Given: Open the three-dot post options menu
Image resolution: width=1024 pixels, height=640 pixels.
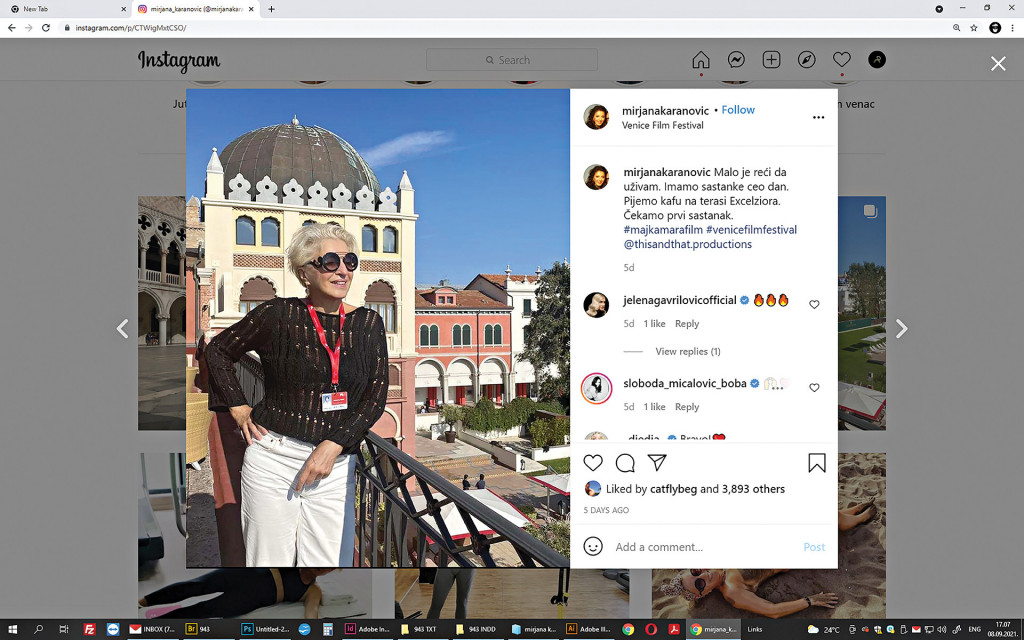Looking at the screenshot, I should tap(818, 118).
